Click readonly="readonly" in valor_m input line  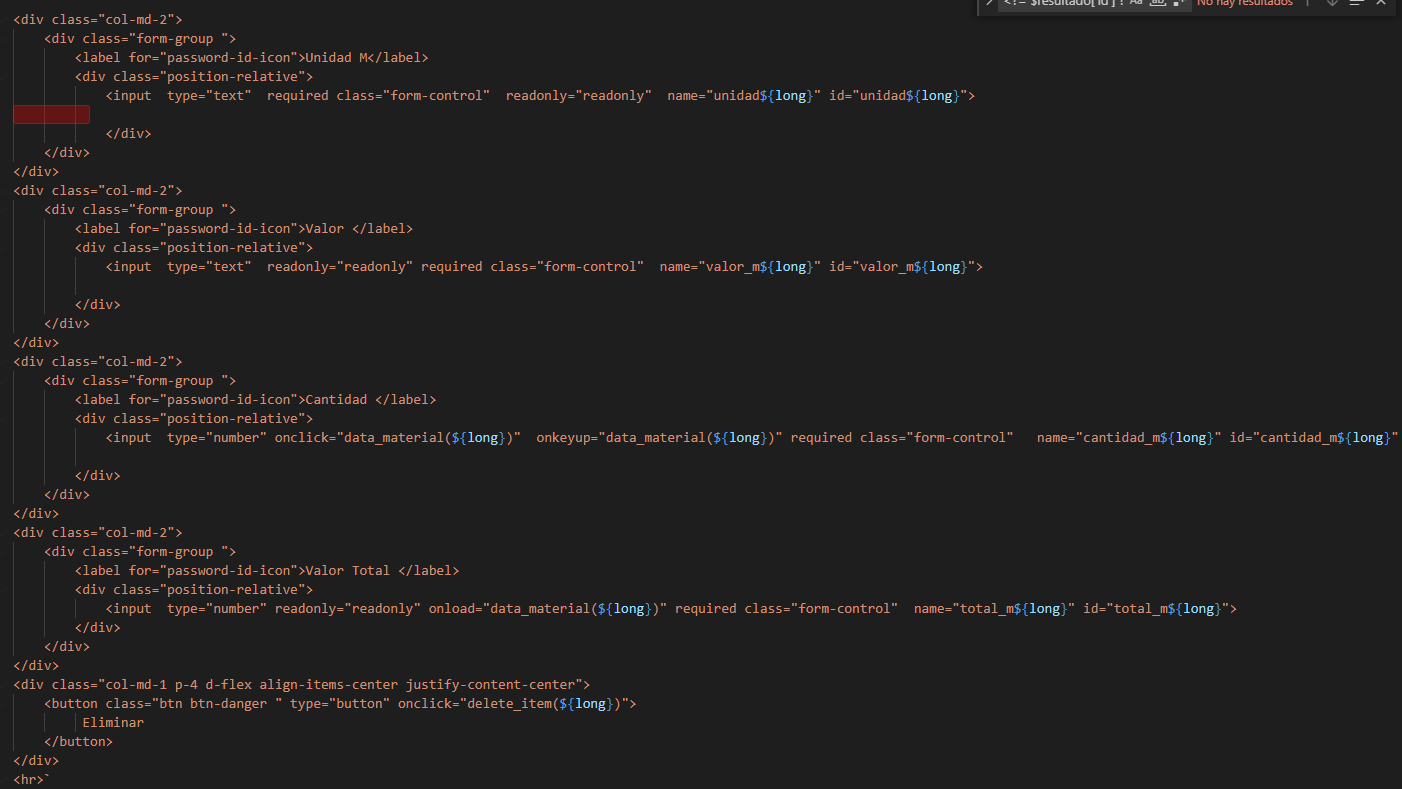[340, 267]
